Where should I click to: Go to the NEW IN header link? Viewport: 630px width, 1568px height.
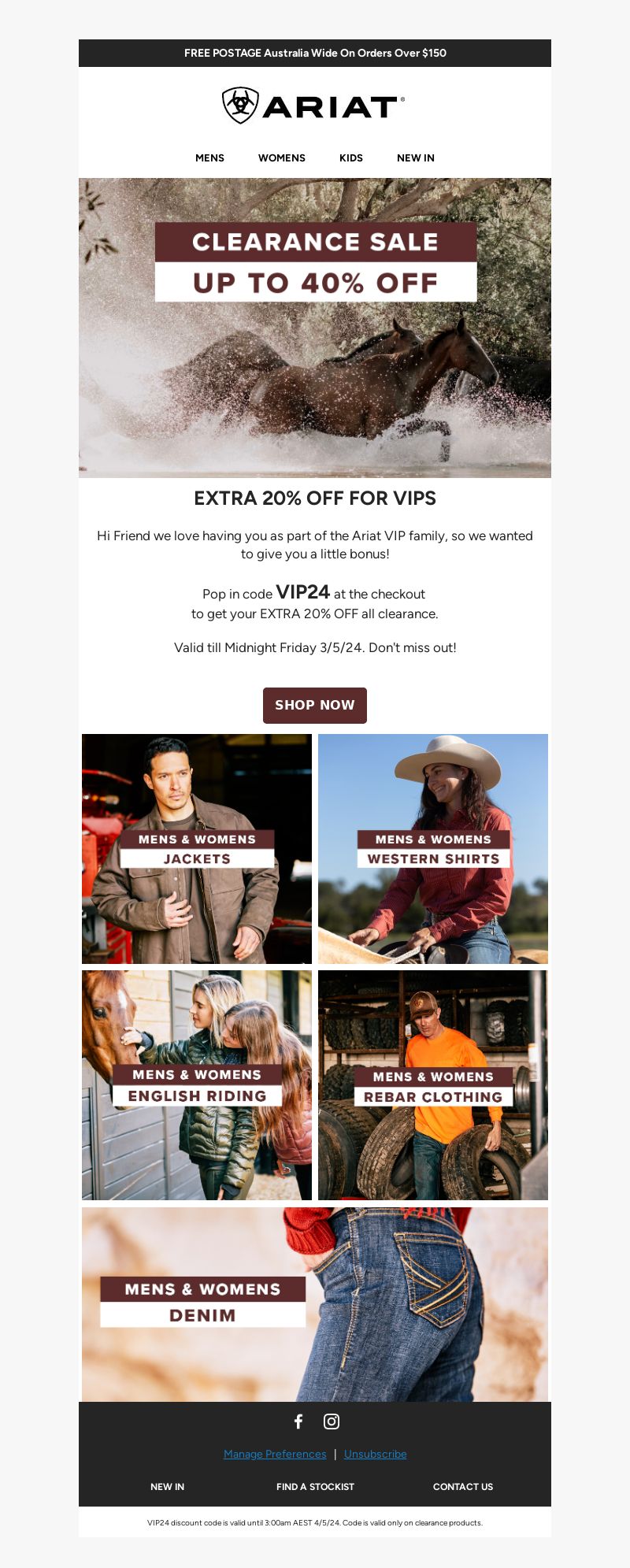416,158
